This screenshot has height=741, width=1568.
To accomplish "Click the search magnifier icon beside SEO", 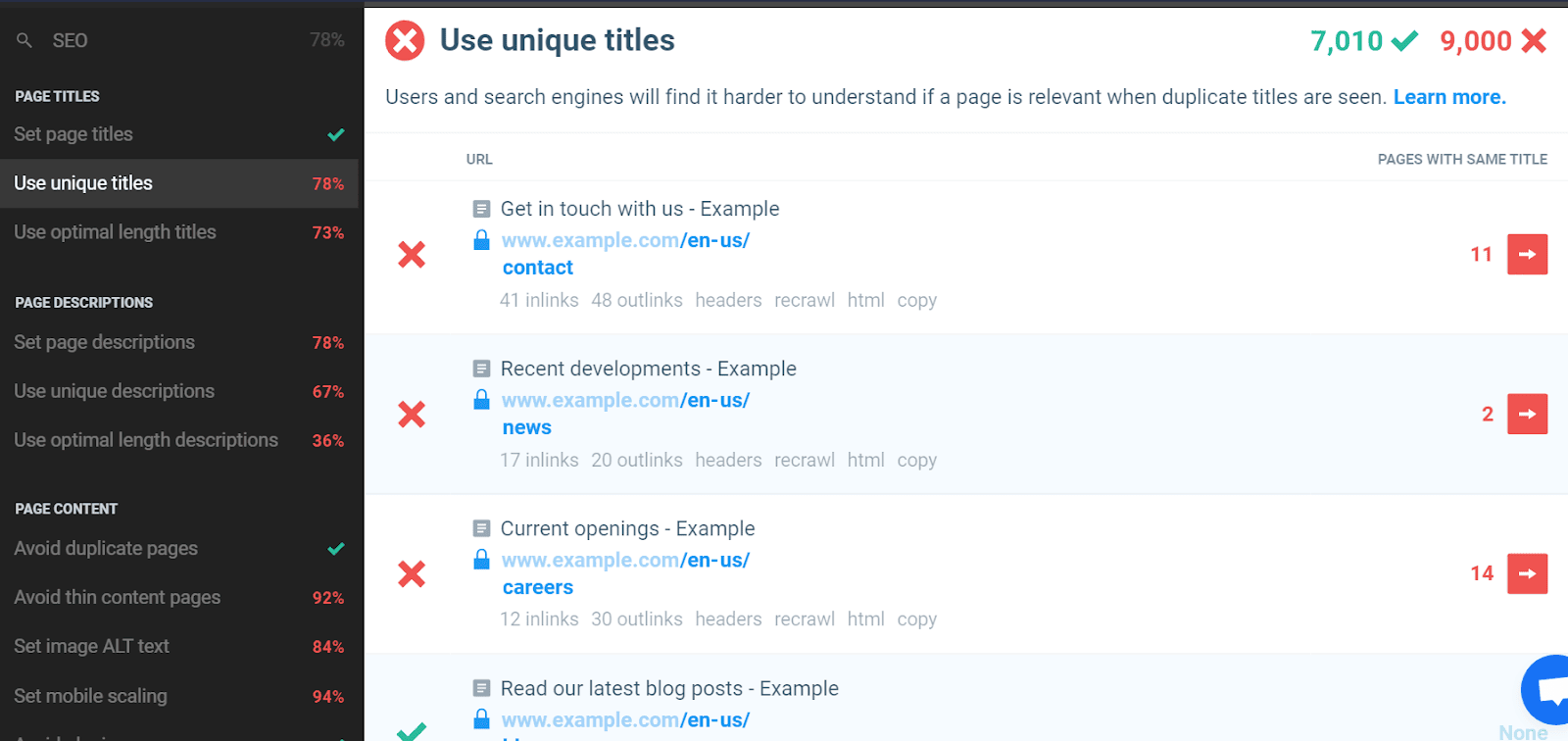I will [24, 40].
